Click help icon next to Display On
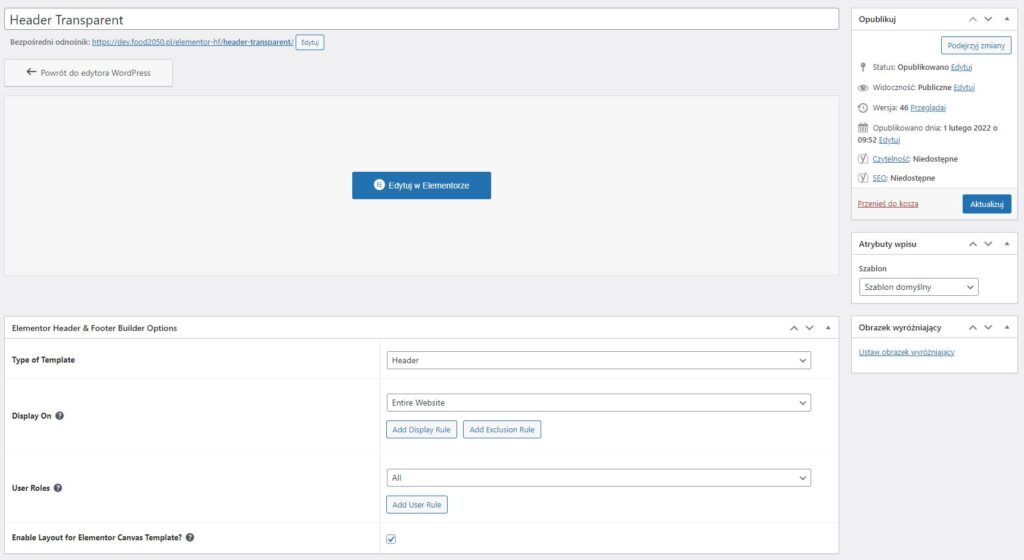The width and height of the screenshot is (1024, 560). (59, 416)
